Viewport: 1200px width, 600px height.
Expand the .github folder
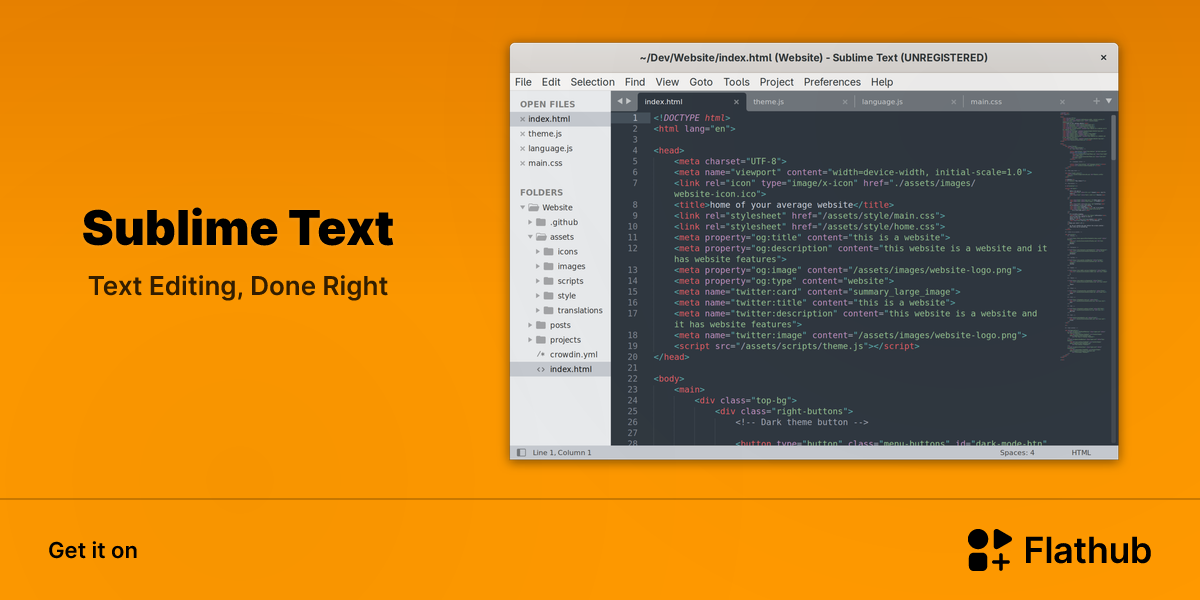tap(530, 222)
